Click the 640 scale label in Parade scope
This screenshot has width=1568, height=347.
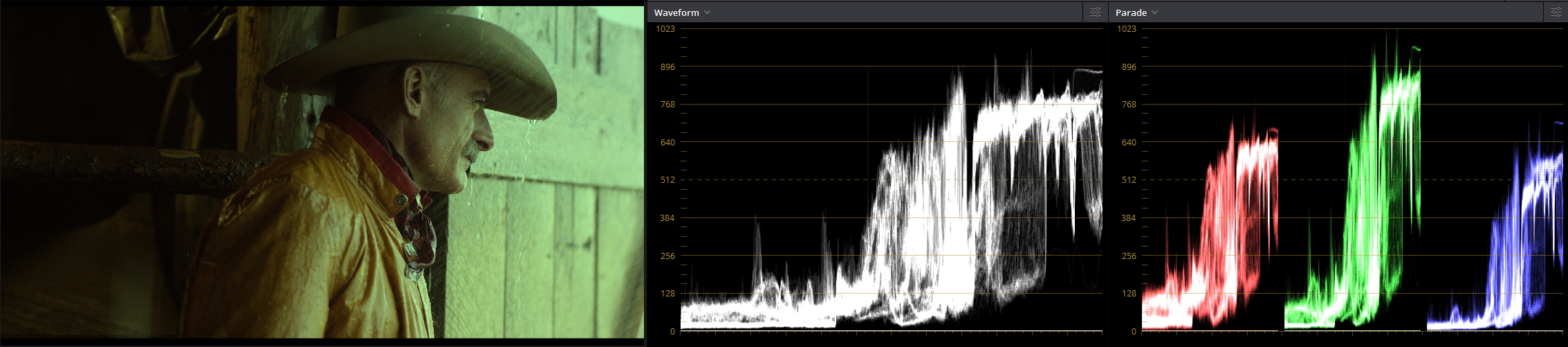point(1129,143)
